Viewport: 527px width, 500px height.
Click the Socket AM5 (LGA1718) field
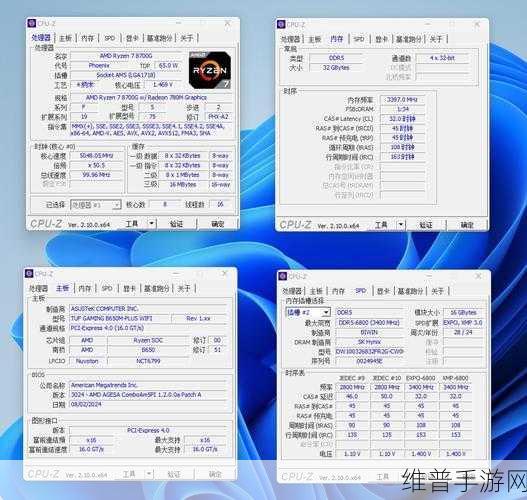126,75
